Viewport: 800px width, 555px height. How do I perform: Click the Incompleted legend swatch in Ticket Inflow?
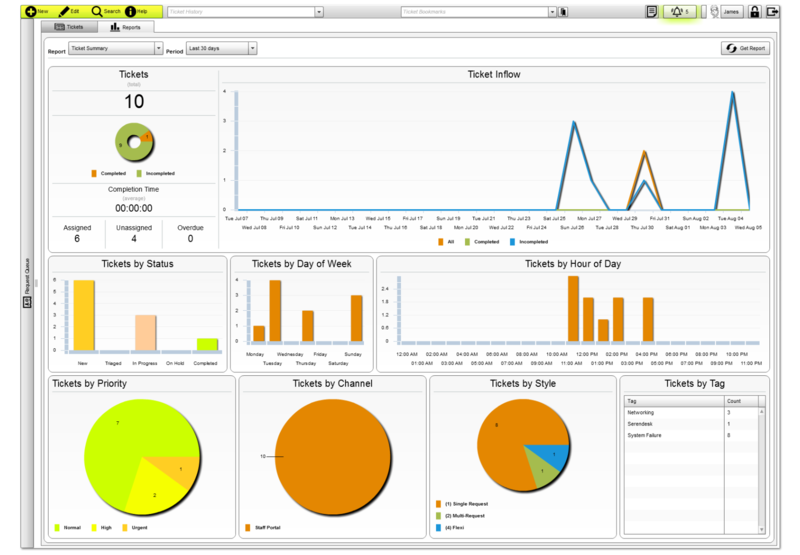(512, 242)
